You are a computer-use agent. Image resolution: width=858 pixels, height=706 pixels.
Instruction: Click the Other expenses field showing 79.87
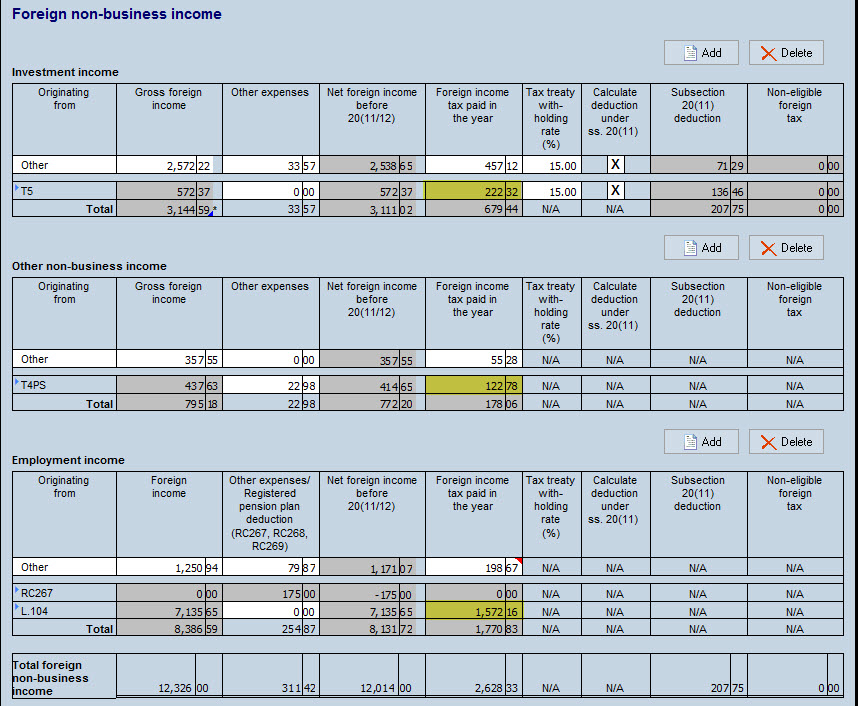coord(270,568)
